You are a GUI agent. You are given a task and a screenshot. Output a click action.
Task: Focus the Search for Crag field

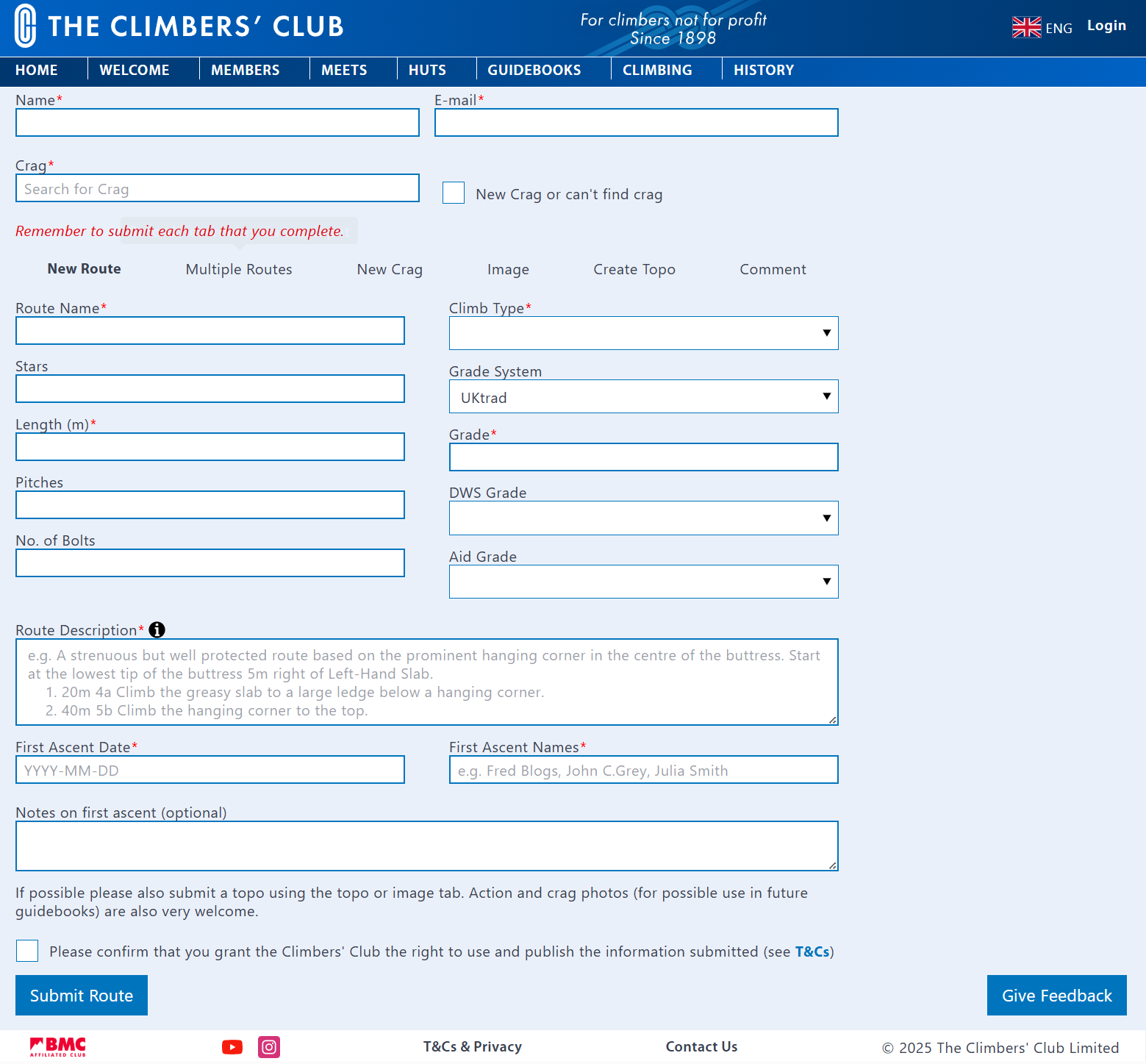pos(218,189)
